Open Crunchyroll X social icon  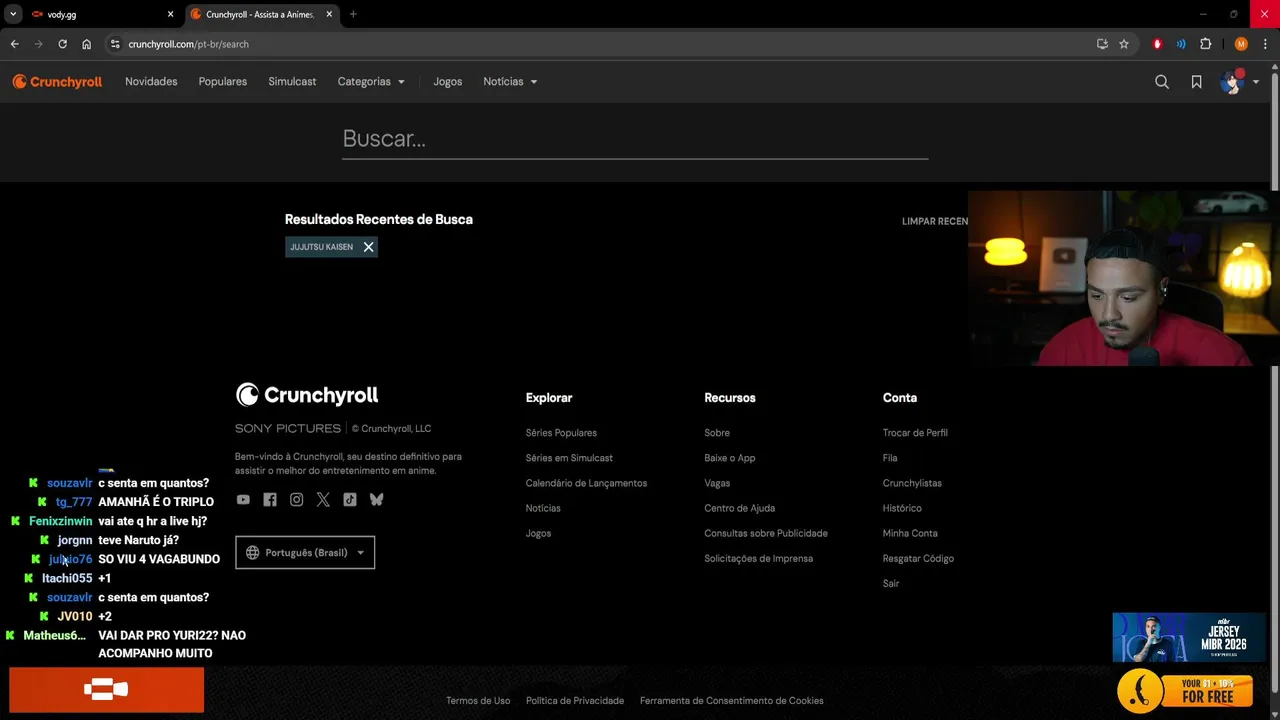coord(323,500)
